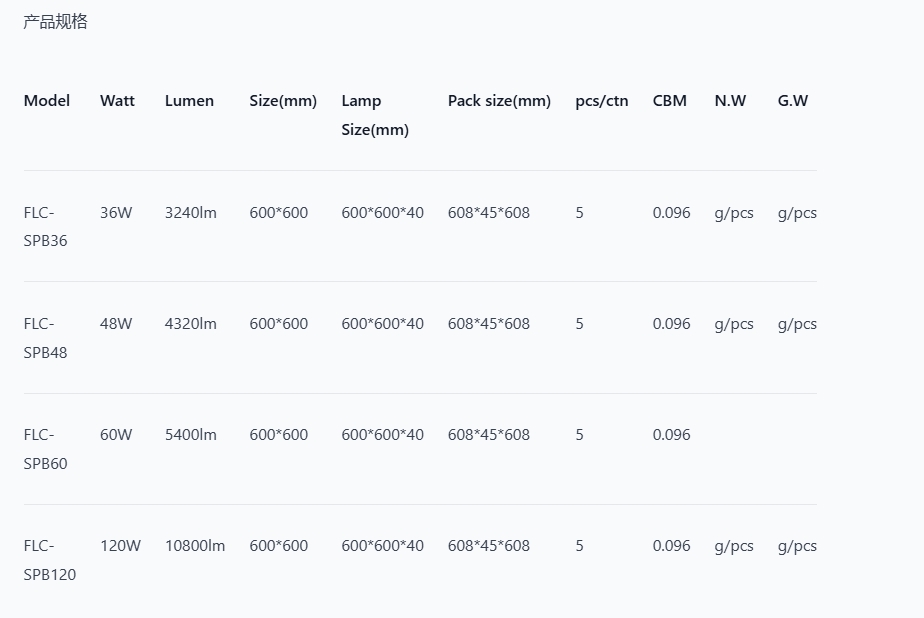Select the FLC-SPB60 model cell
The image size is (924, 618).
tap(45, 449)
